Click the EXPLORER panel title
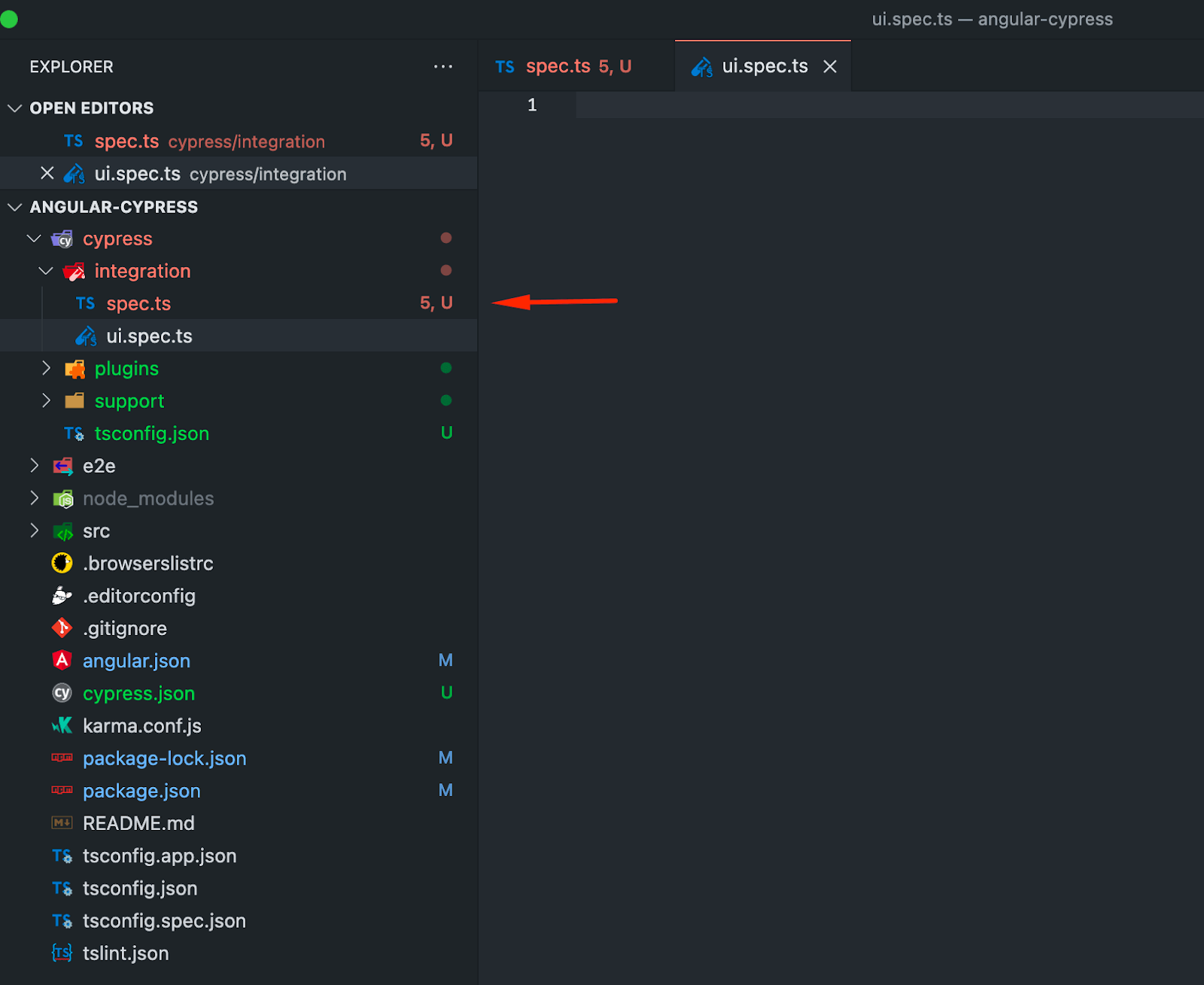Viewport: 1204px width, 985px height. point(71,66)
